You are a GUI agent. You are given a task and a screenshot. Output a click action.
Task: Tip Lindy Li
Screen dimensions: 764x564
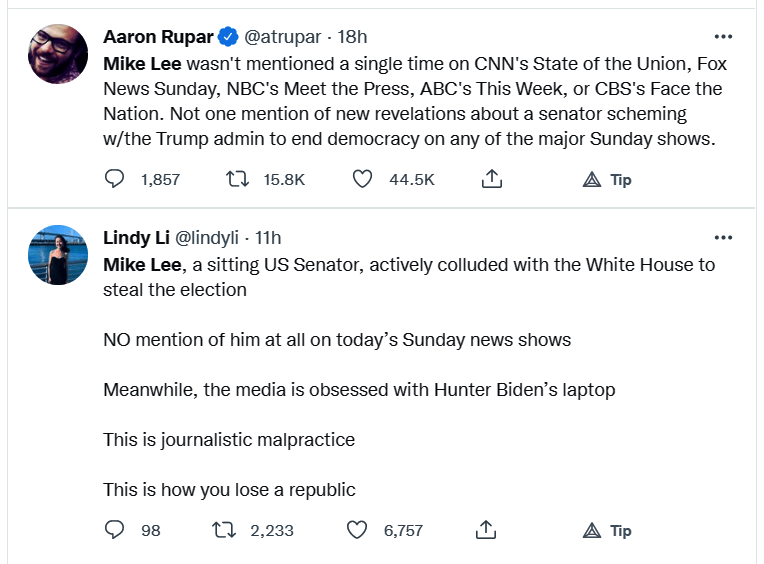608,530
